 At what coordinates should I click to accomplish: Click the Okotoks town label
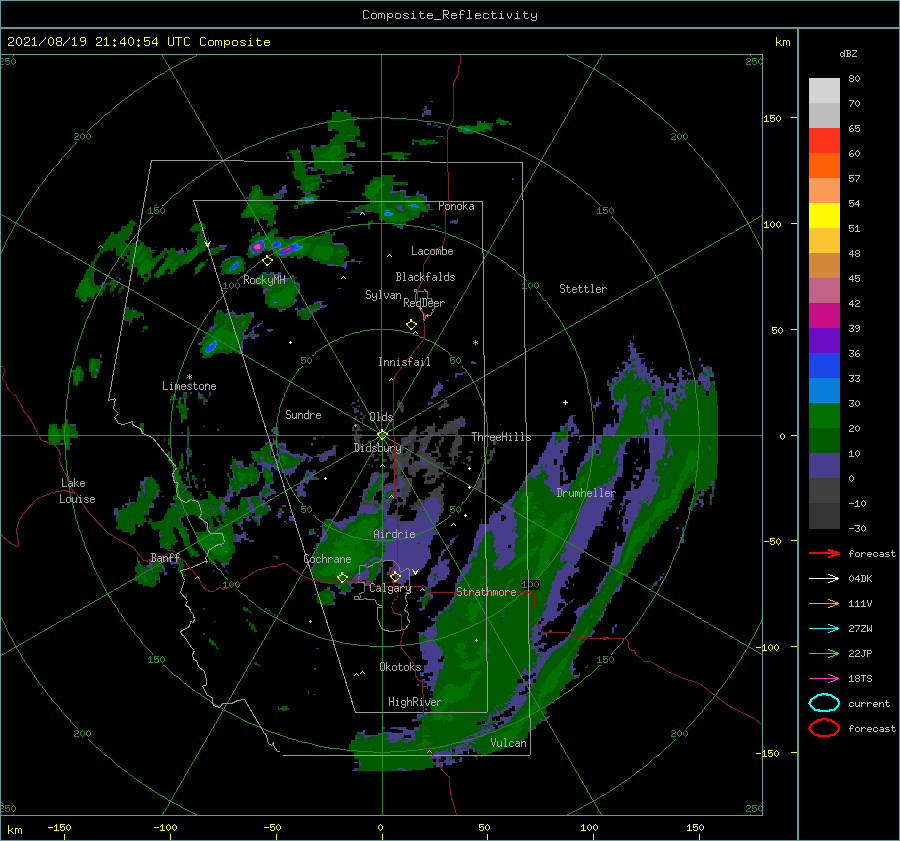pos(400,667)
